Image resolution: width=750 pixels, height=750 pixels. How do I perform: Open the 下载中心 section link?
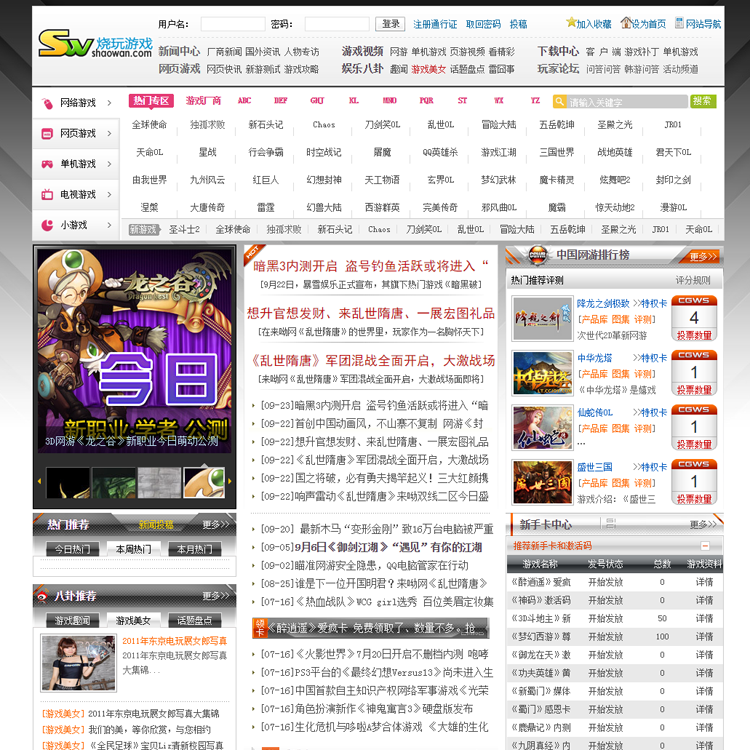coord(558,51)
